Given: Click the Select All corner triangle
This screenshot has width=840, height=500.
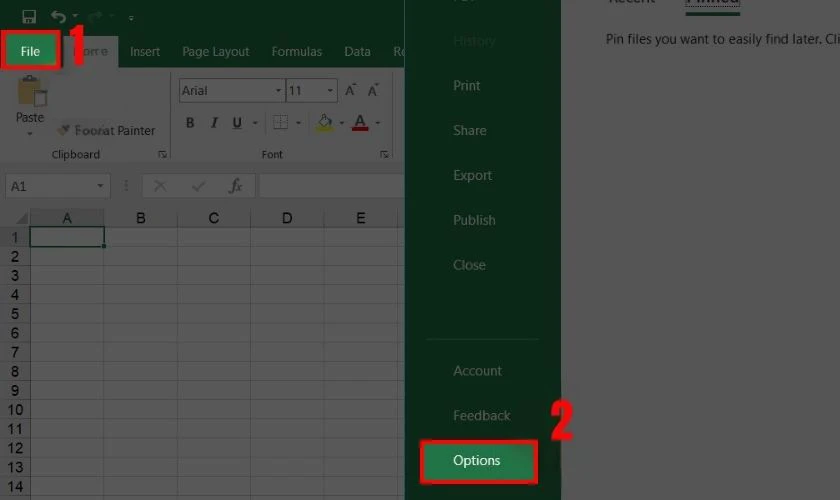Looking at the screenshot, I should [20, 218].
